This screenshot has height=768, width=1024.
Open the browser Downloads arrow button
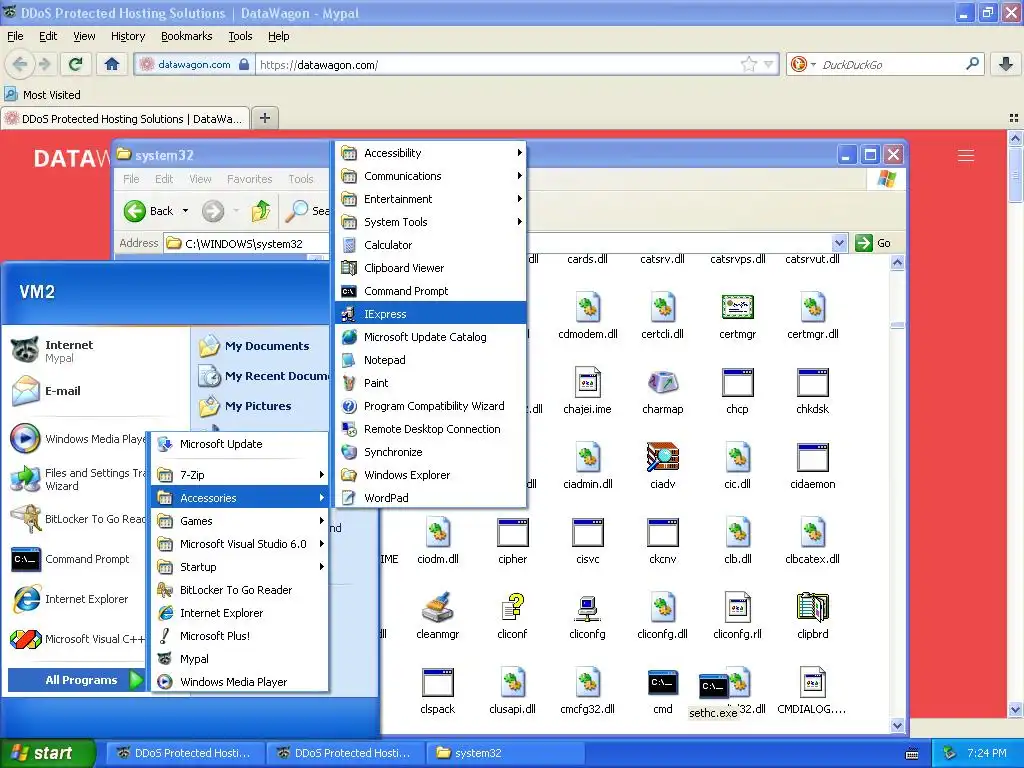click(x=1006, y=64)
